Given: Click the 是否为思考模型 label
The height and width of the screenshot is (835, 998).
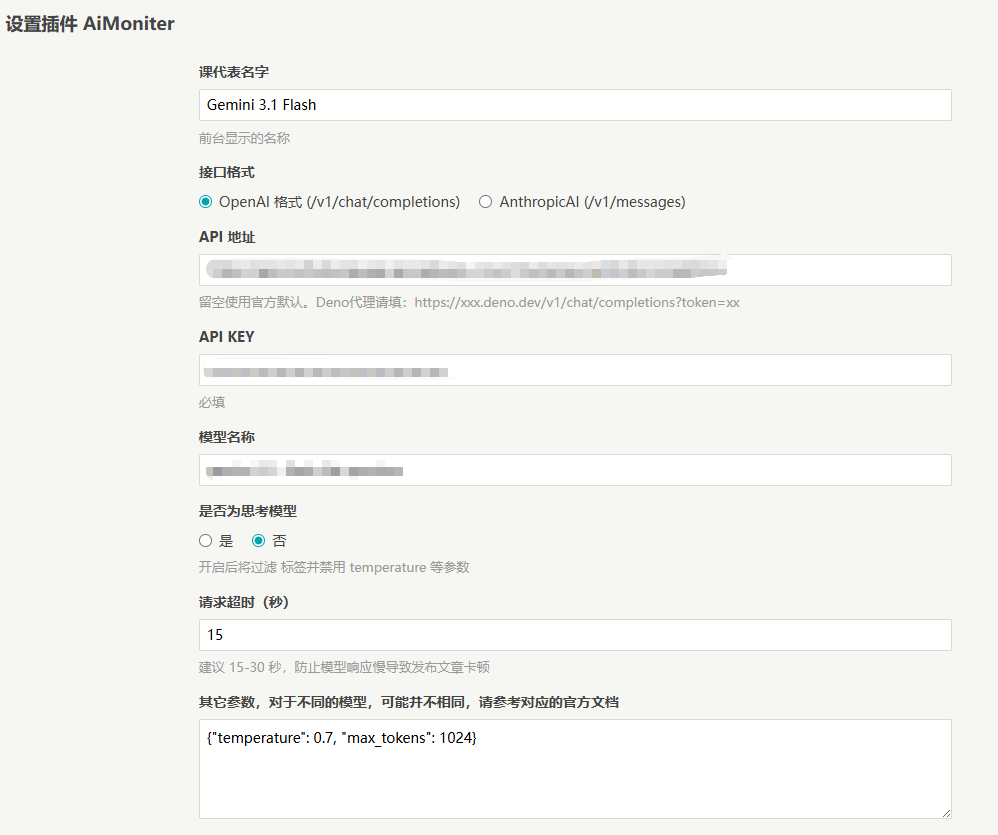Looking at the screenshot, I should 248,511.
